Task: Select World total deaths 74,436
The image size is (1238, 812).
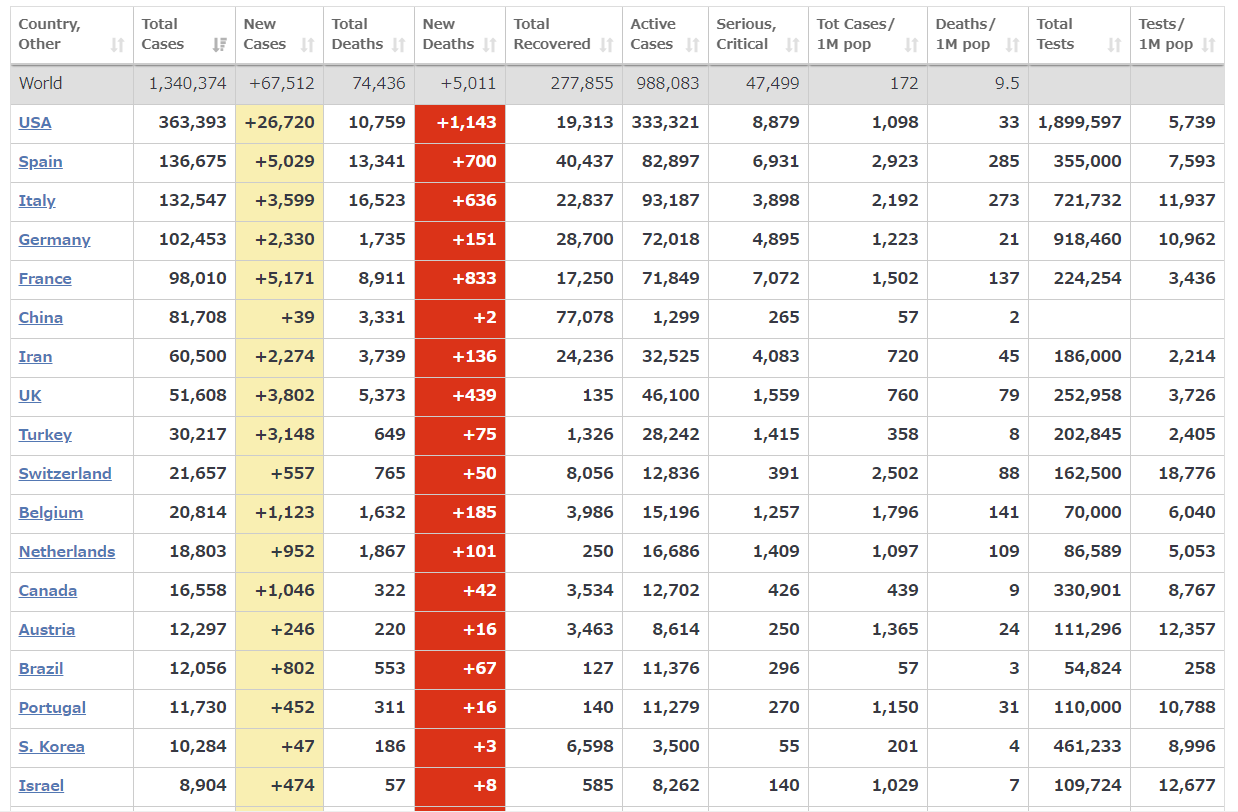Action: click(x=379, y=84)
